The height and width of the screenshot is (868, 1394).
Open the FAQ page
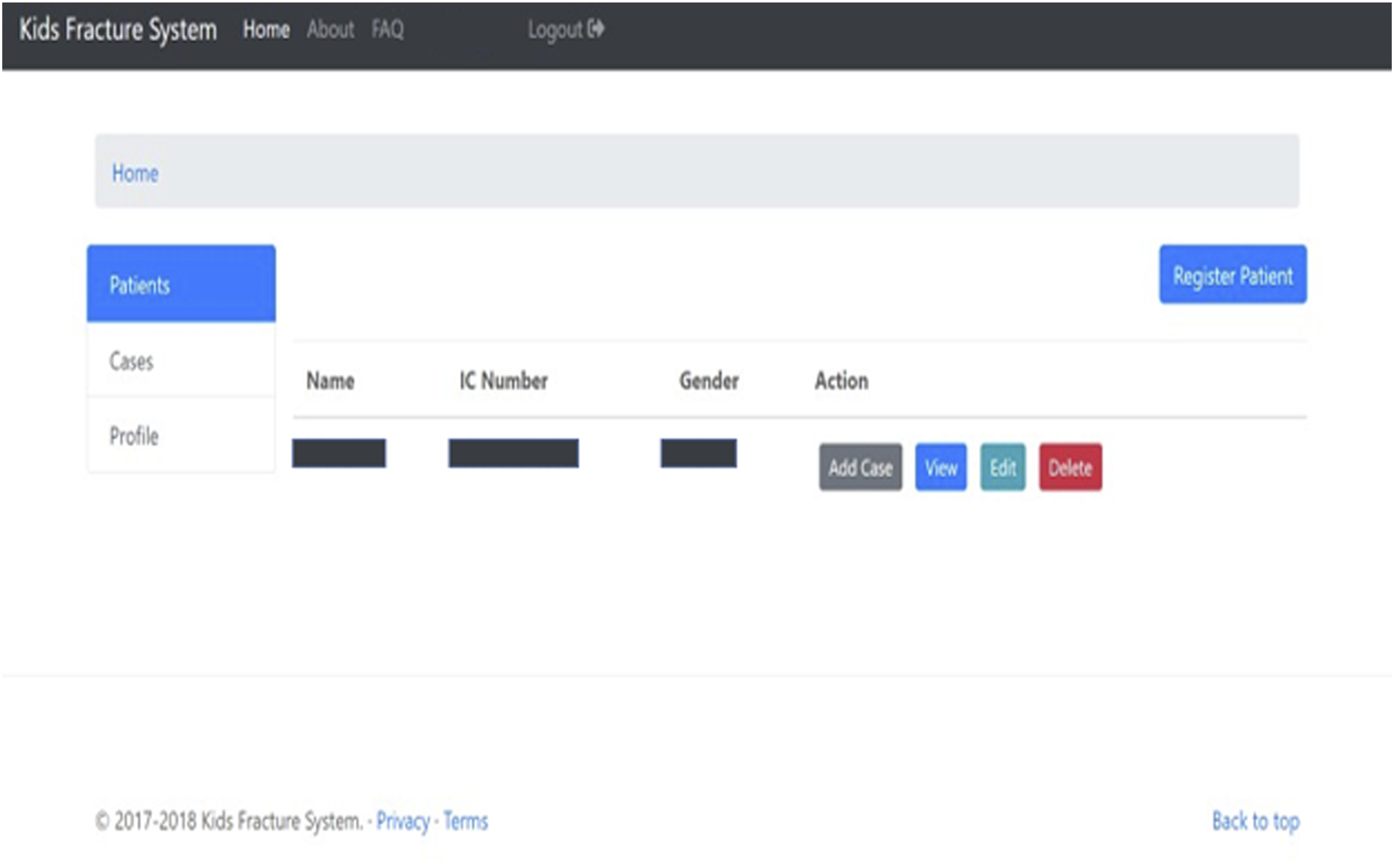(388, 29)
